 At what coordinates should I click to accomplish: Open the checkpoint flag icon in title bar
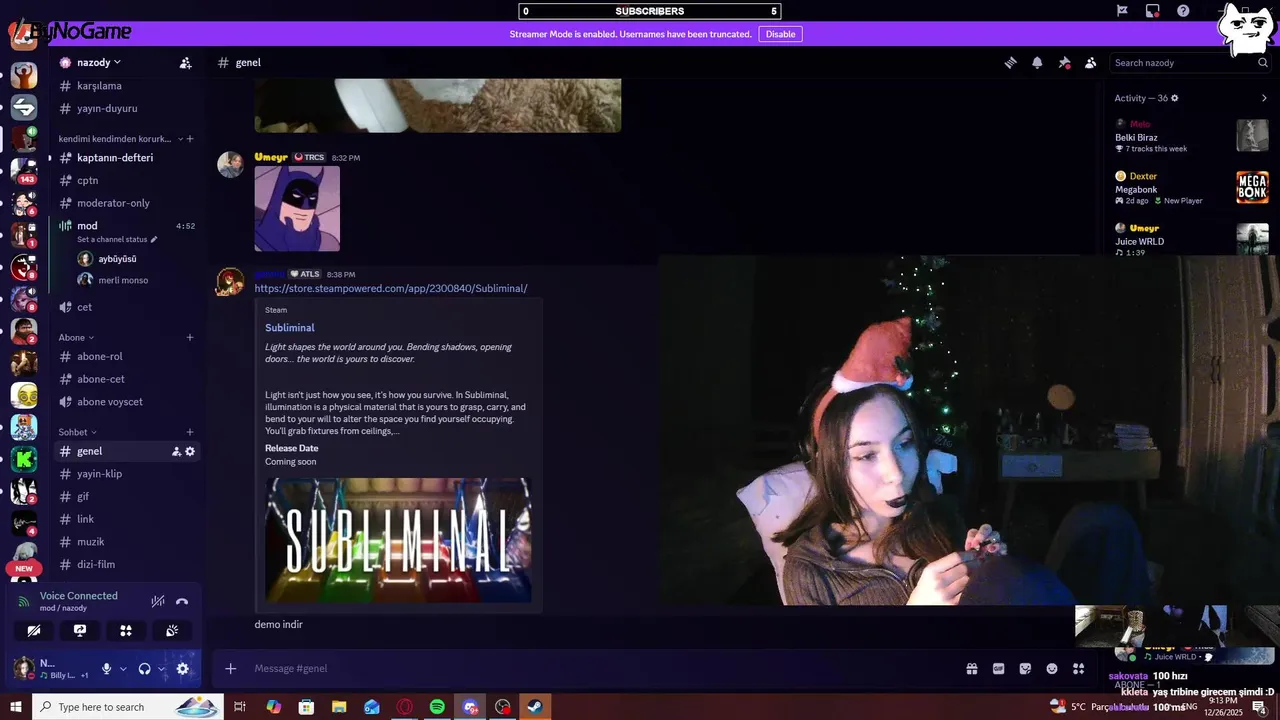(x=1122, y=11)
